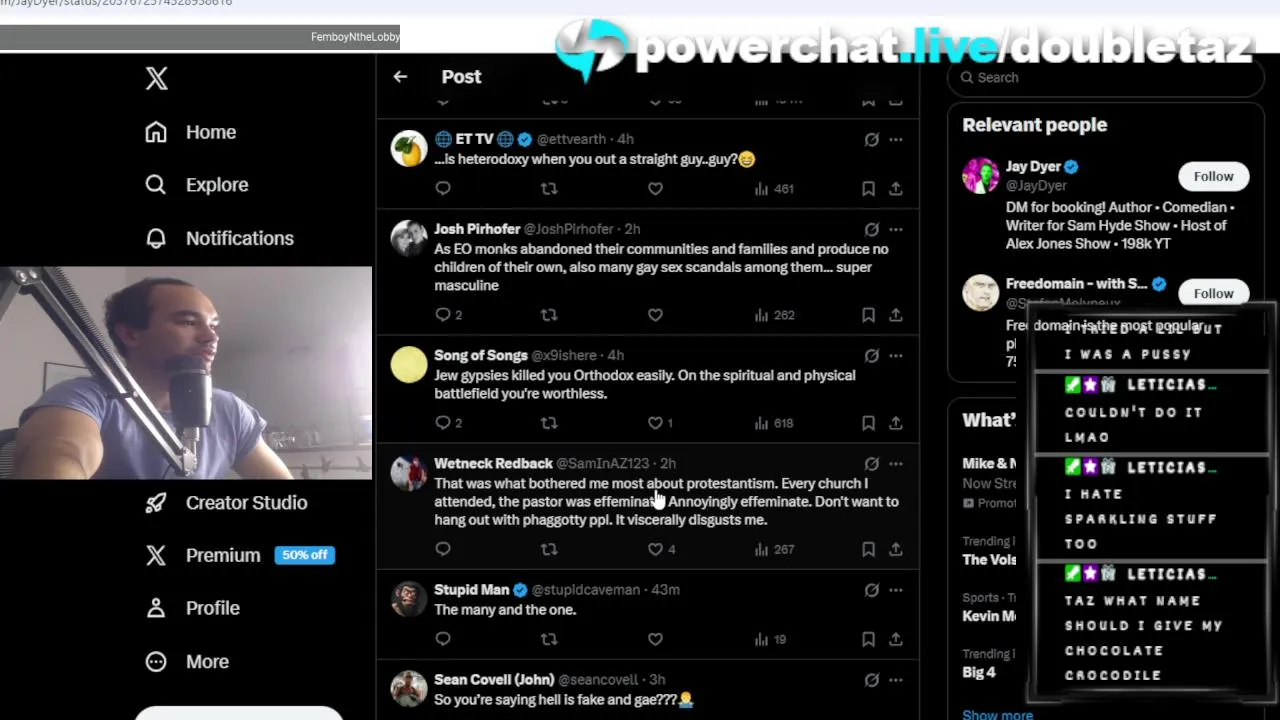Bookmark the Josh Pirhofer reply

[868, 315]
